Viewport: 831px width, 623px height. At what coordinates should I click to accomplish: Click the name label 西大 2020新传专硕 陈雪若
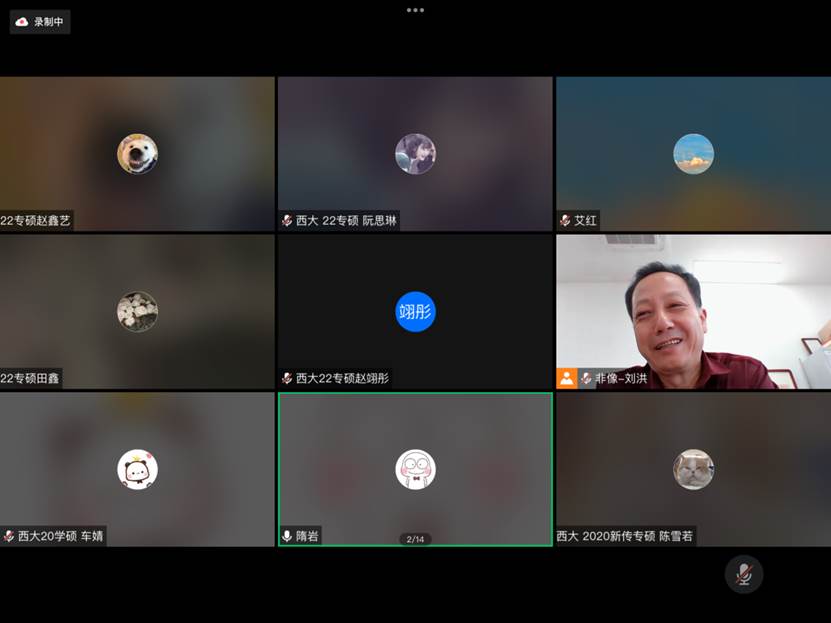pyautogui.click(x=625, y=536)
